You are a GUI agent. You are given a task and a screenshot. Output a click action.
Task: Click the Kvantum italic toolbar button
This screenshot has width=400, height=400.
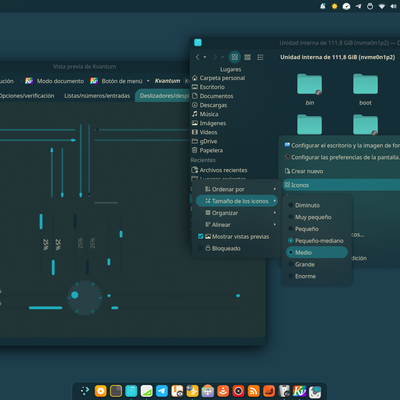167,81
